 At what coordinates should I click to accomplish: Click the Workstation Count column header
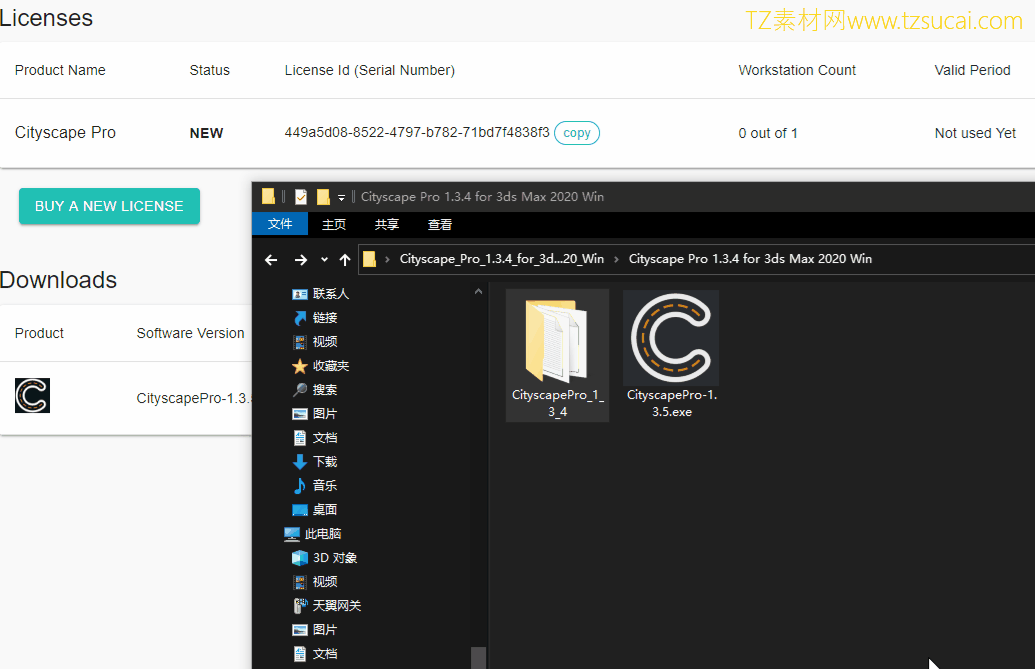797,71
